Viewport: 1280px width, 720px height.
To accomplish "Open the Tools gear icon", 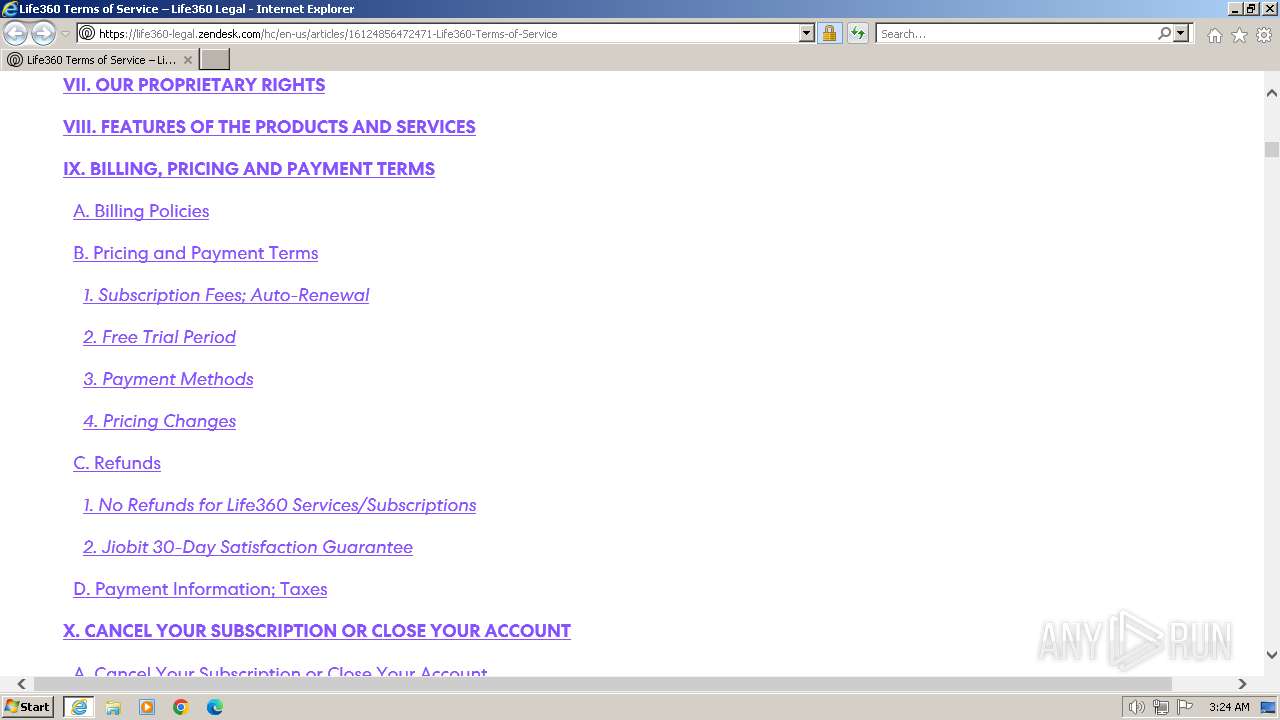I will 1264,35.
